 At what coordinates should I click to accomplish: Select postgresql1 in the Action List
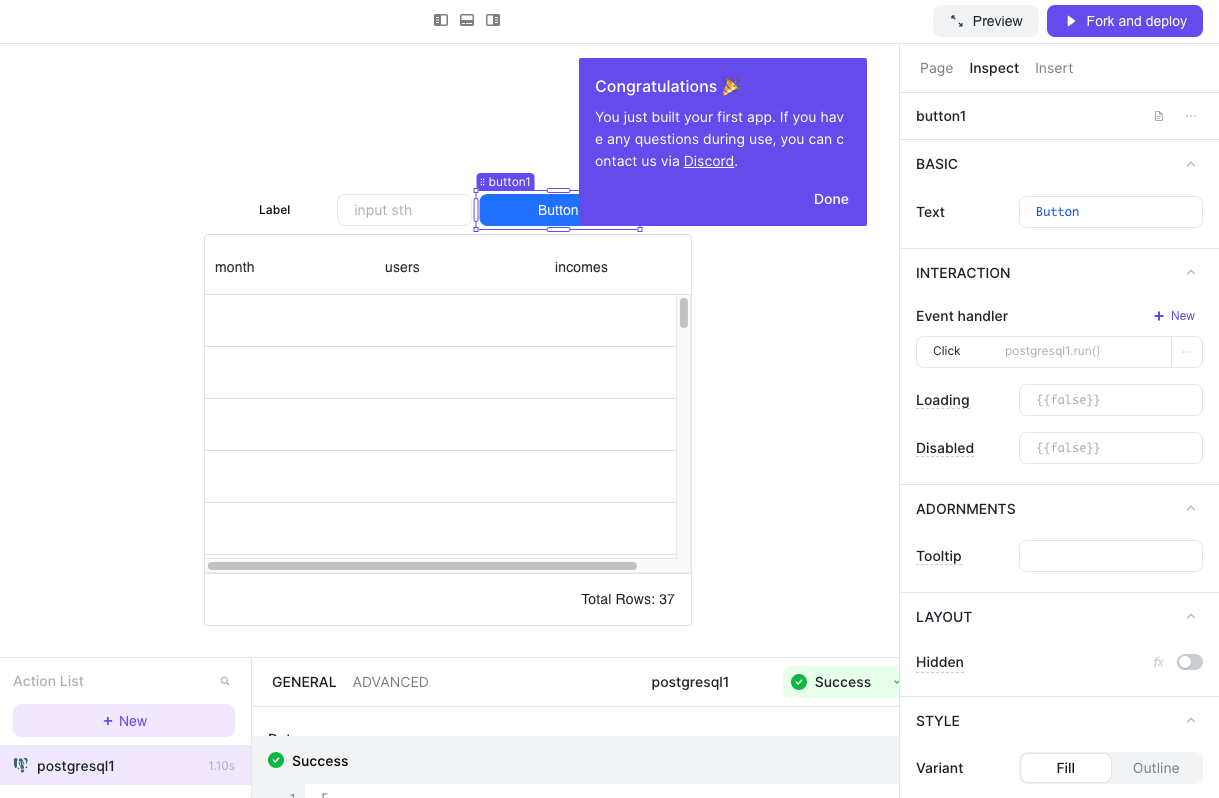(x=125, y=766)
